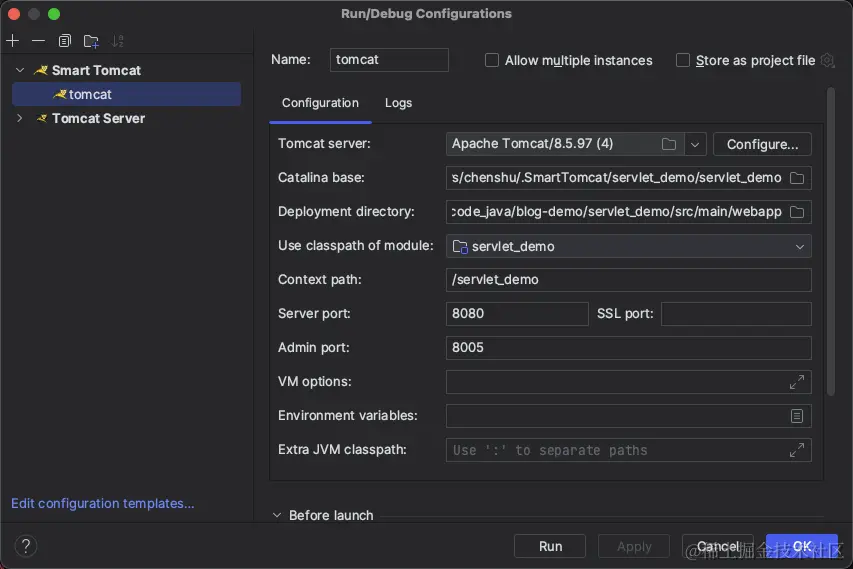Enable Allow multiple instances checkbox

coord(492,60)
